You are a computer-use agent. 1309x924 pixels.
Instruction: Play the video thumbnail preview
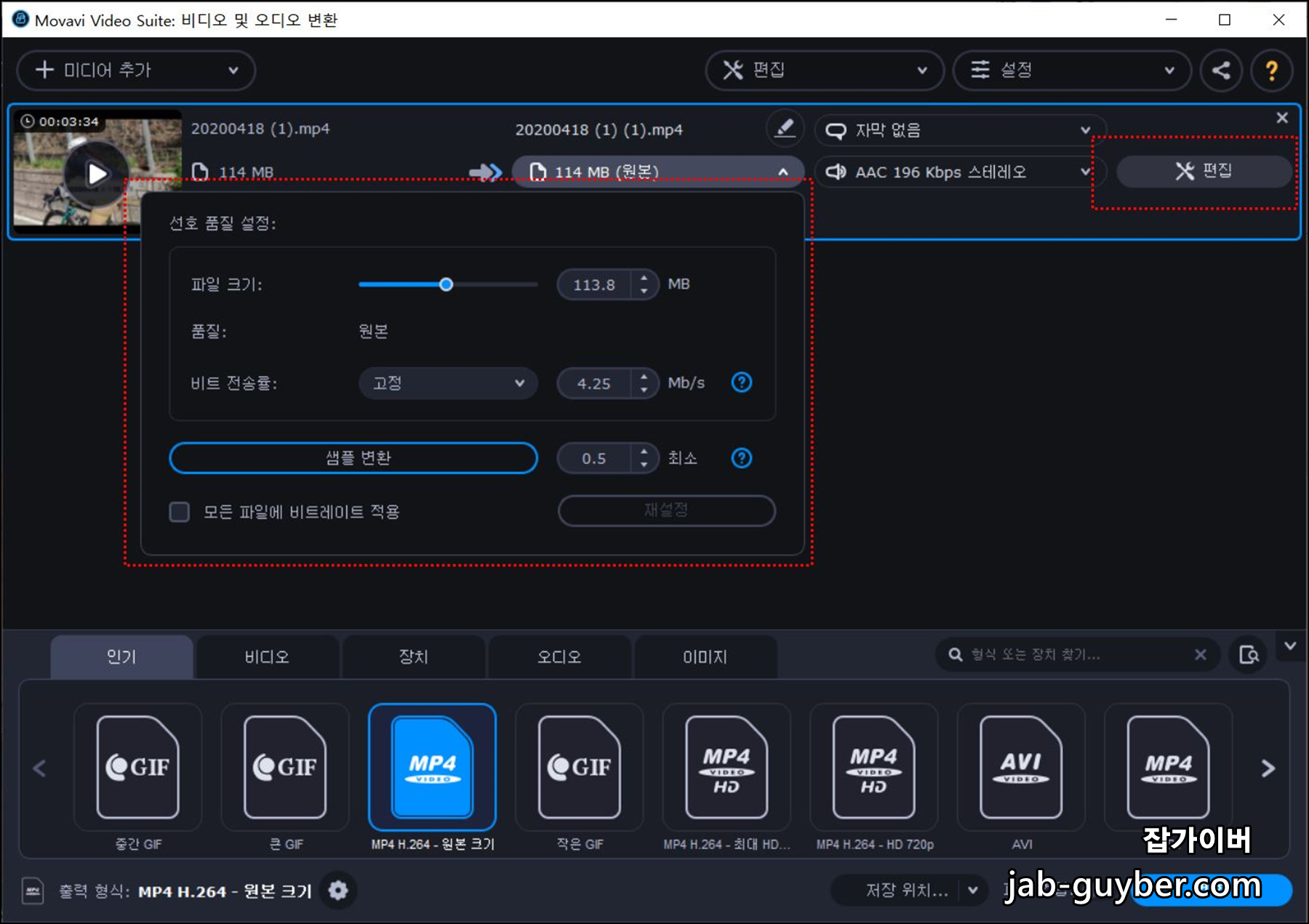(x=97, y=174)
